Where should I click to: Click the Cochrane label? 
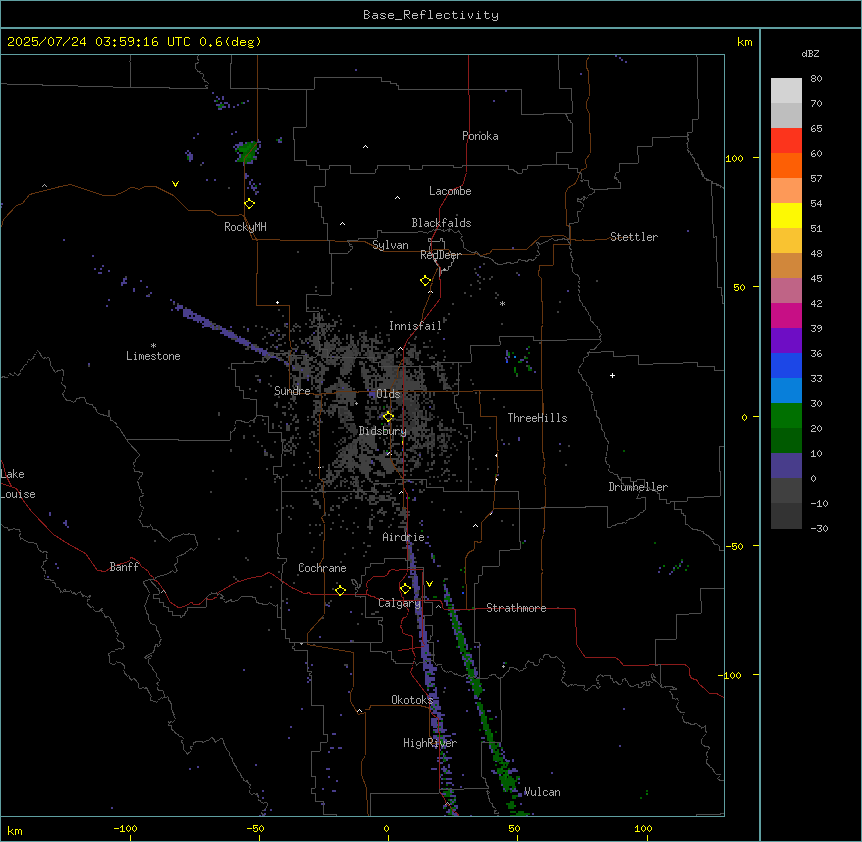(x=322, y=568)
